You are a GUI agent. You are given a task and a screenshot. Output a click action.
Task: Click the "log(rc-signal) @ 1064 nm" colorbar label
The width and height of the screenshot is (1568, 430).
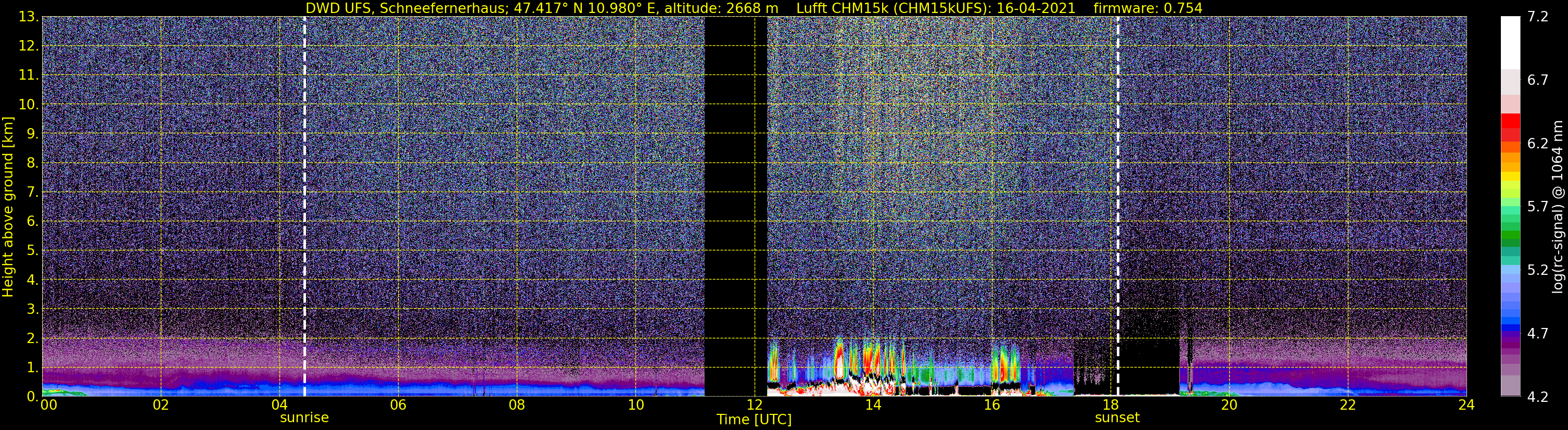click(1559, 207)
